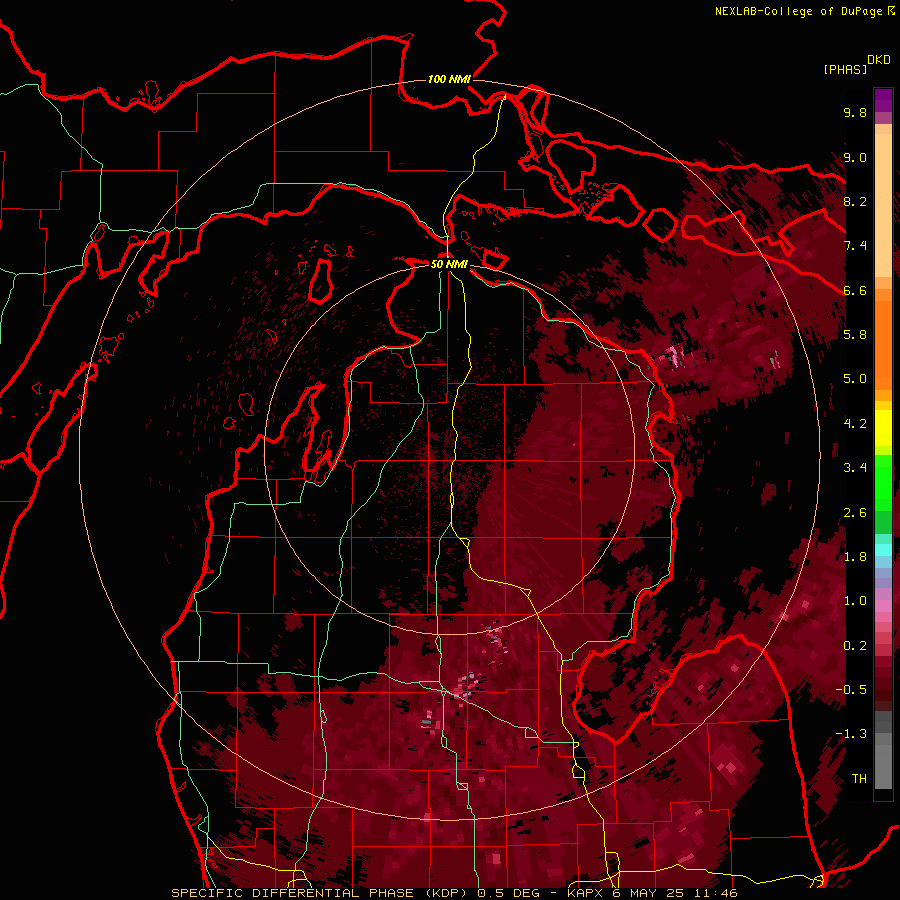The width and height of the screenshot is (900, 900).
Task: Pick the cyan segment of the color scale
Action: [883, 550]
